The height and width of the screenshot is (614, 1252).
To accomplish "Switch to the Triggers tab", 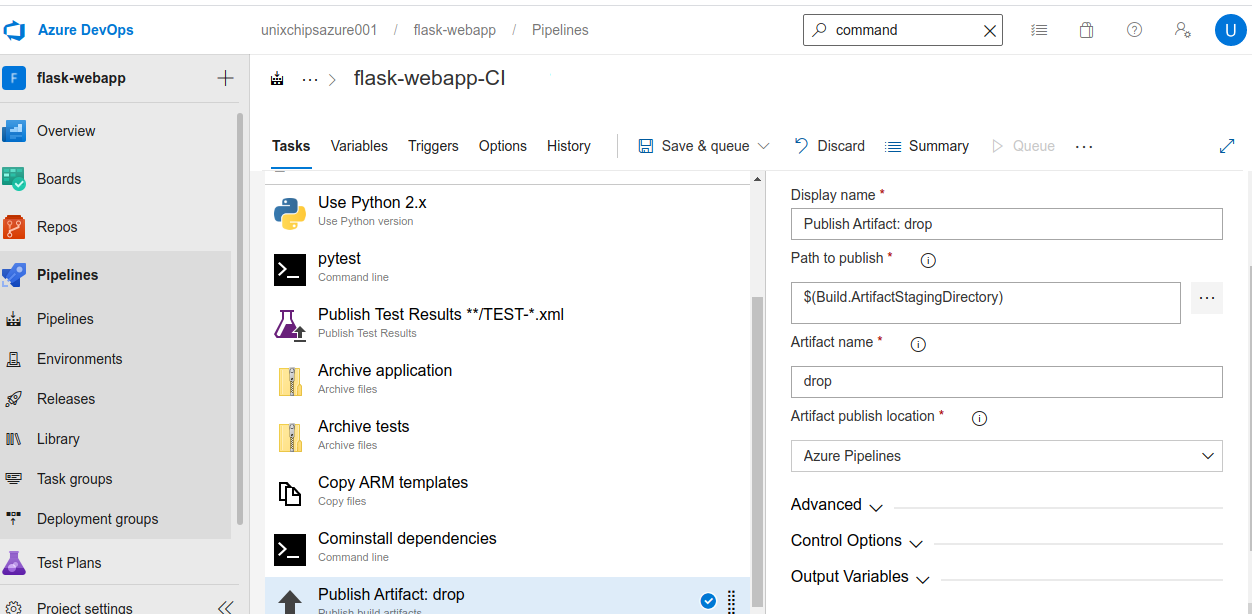I will tap(433, 146).
